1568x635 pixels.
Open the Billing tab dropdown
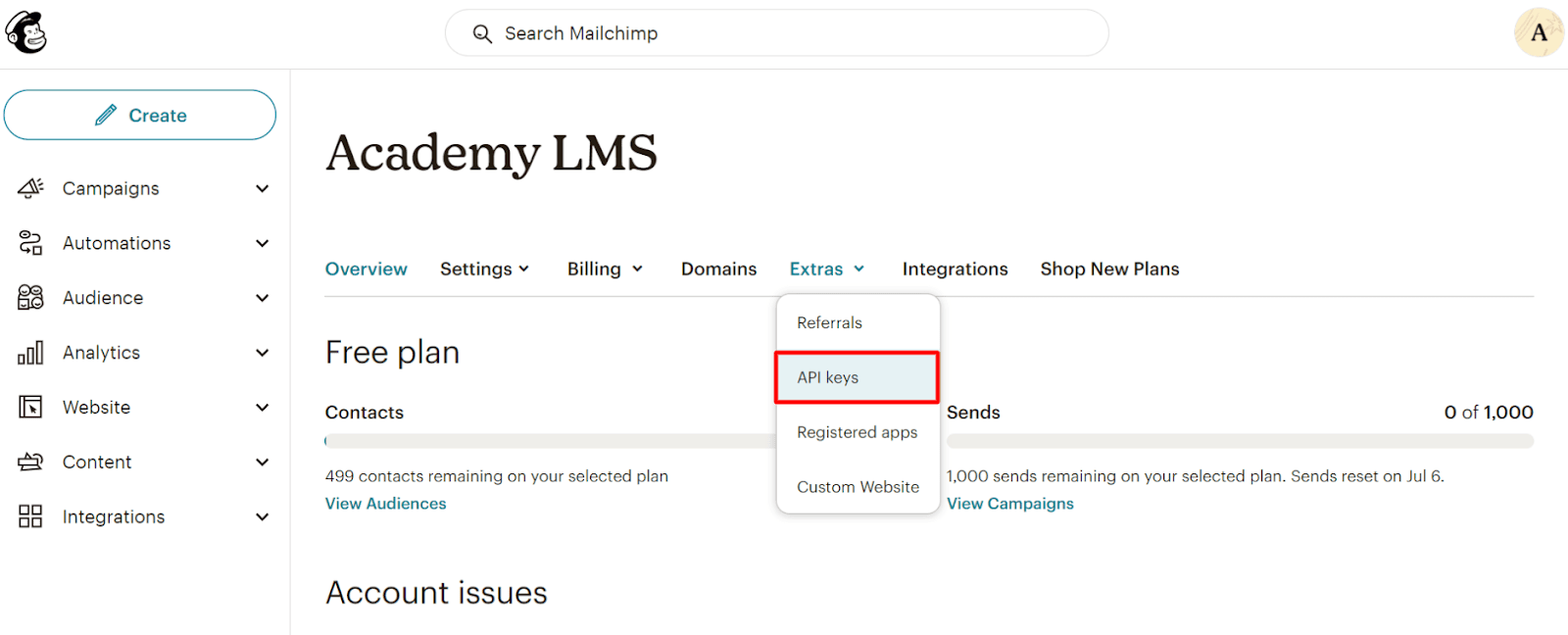[605, 269]
